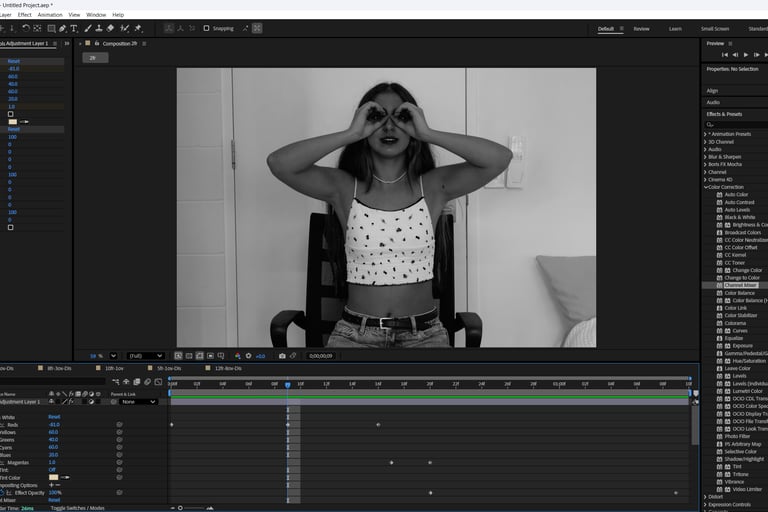Toggle the Tint Off value in the timeline
The width and height of the screenshot is (768, 512).
52,470
